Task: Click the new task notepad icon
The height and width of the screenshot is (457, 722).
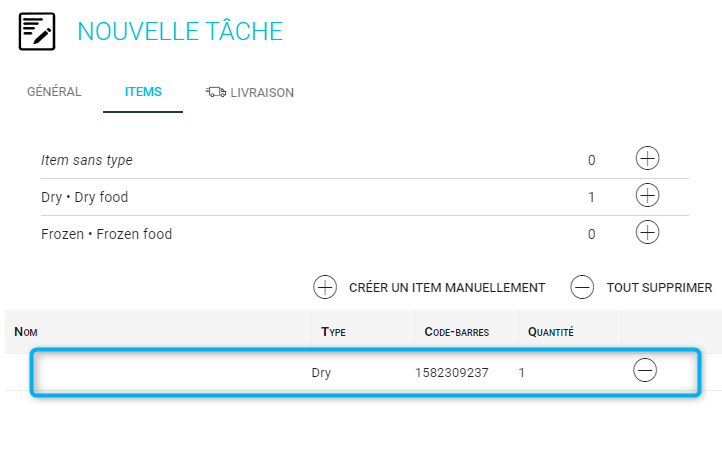Action: click(x=37, y=31)
